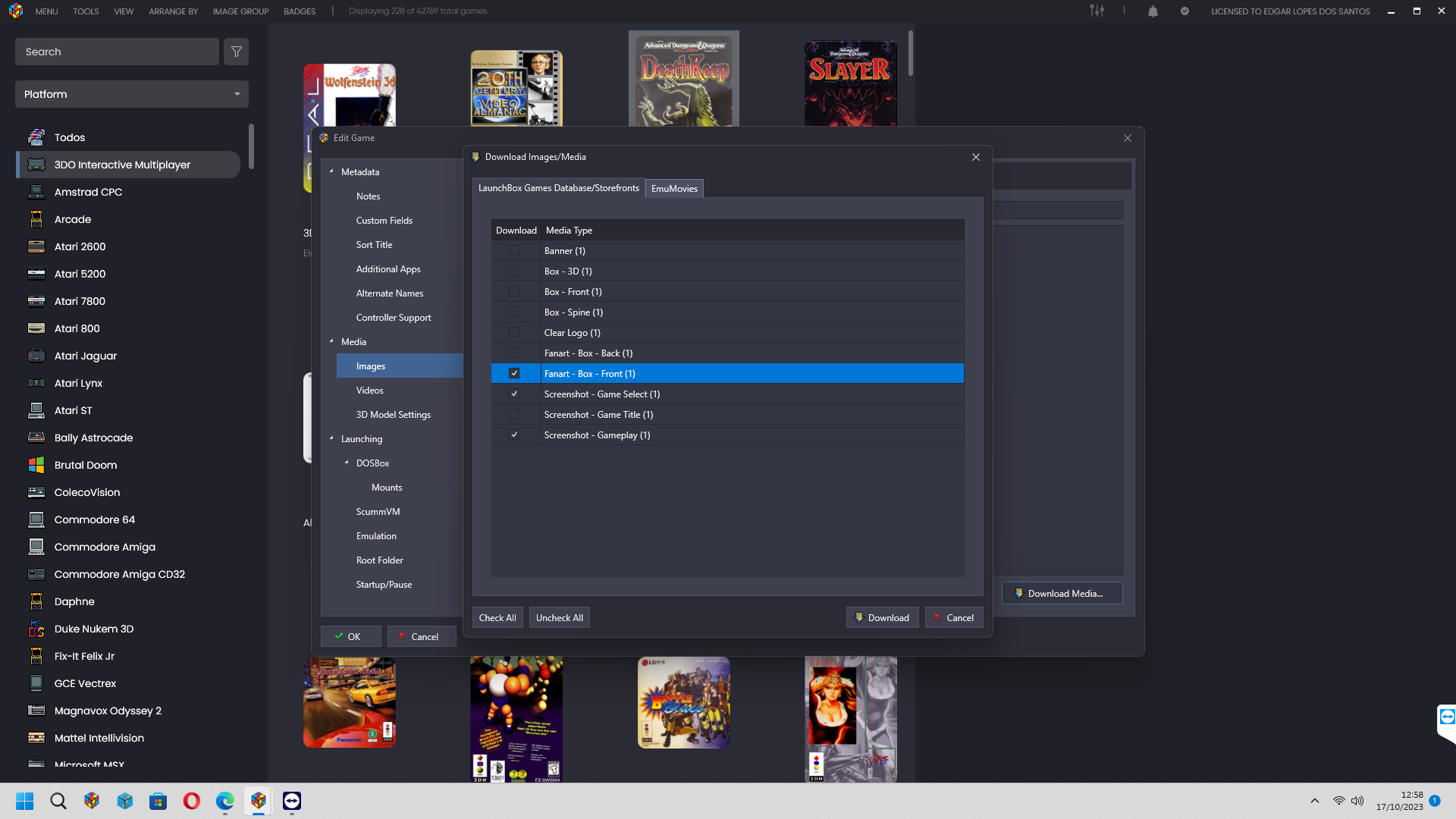The image size is (1456, 819).
Task: Check Screenshot - Game Title (1) checkbox
Action: pyautogui.click(x=514, y=414)
